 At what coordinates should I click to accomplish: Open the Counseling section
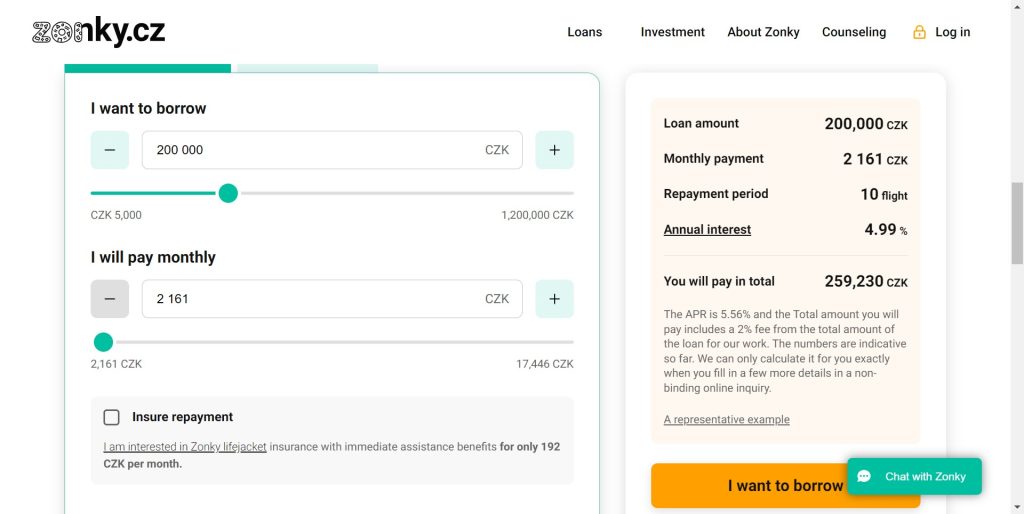853,32
